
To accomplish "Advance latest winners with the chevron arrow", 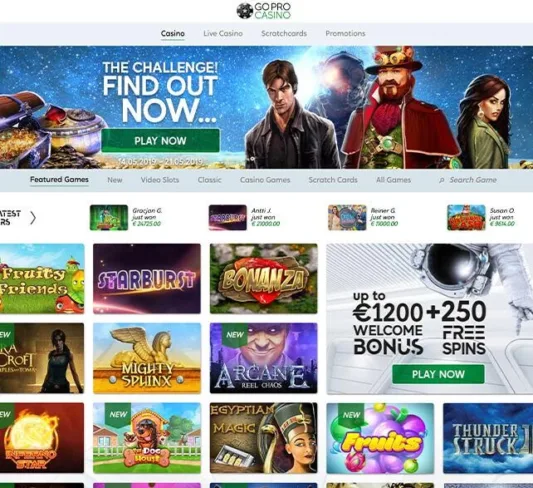I will pos(33,218).
